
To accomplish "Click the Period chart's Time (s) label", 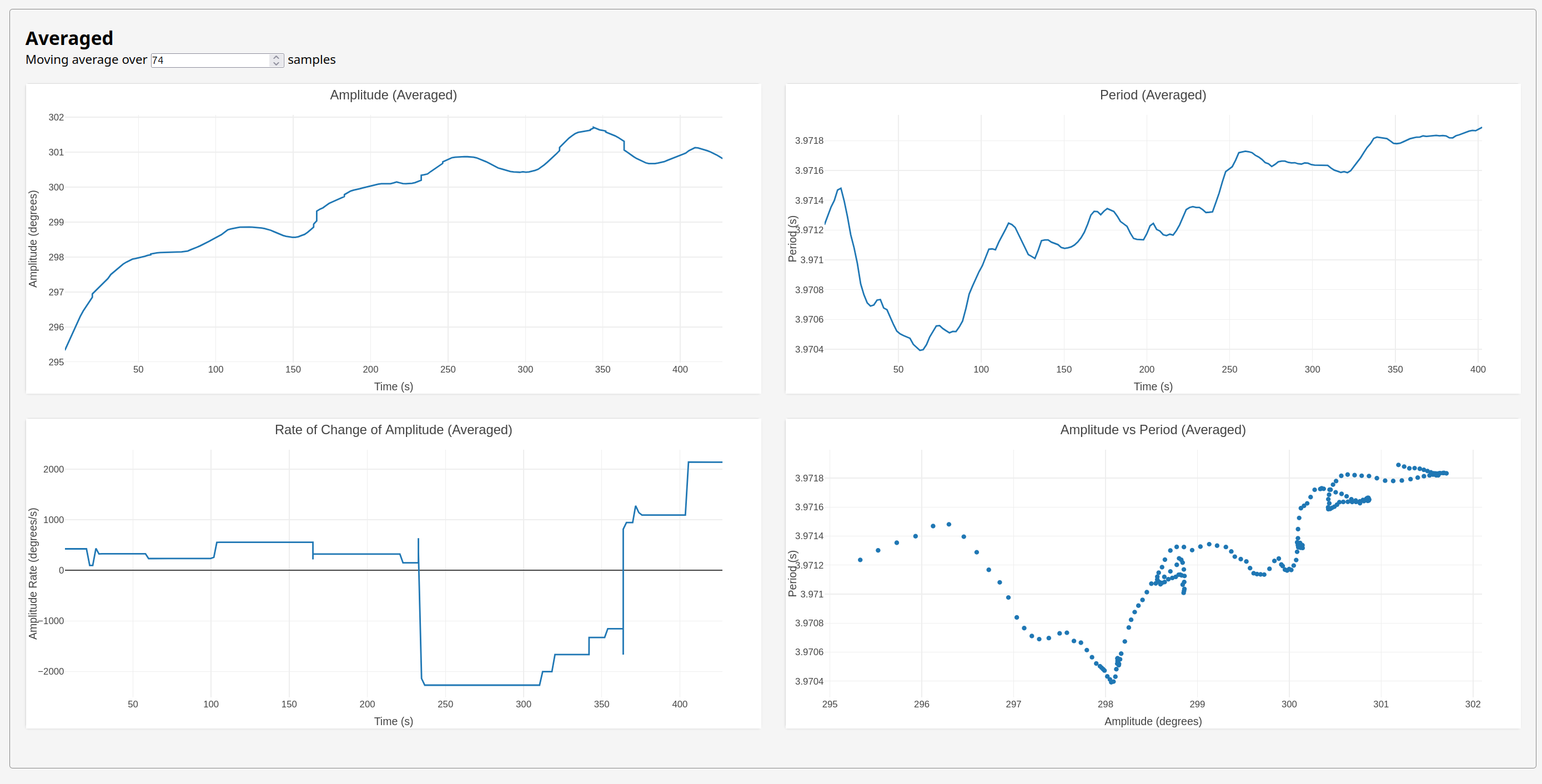I will (1152, 386).
